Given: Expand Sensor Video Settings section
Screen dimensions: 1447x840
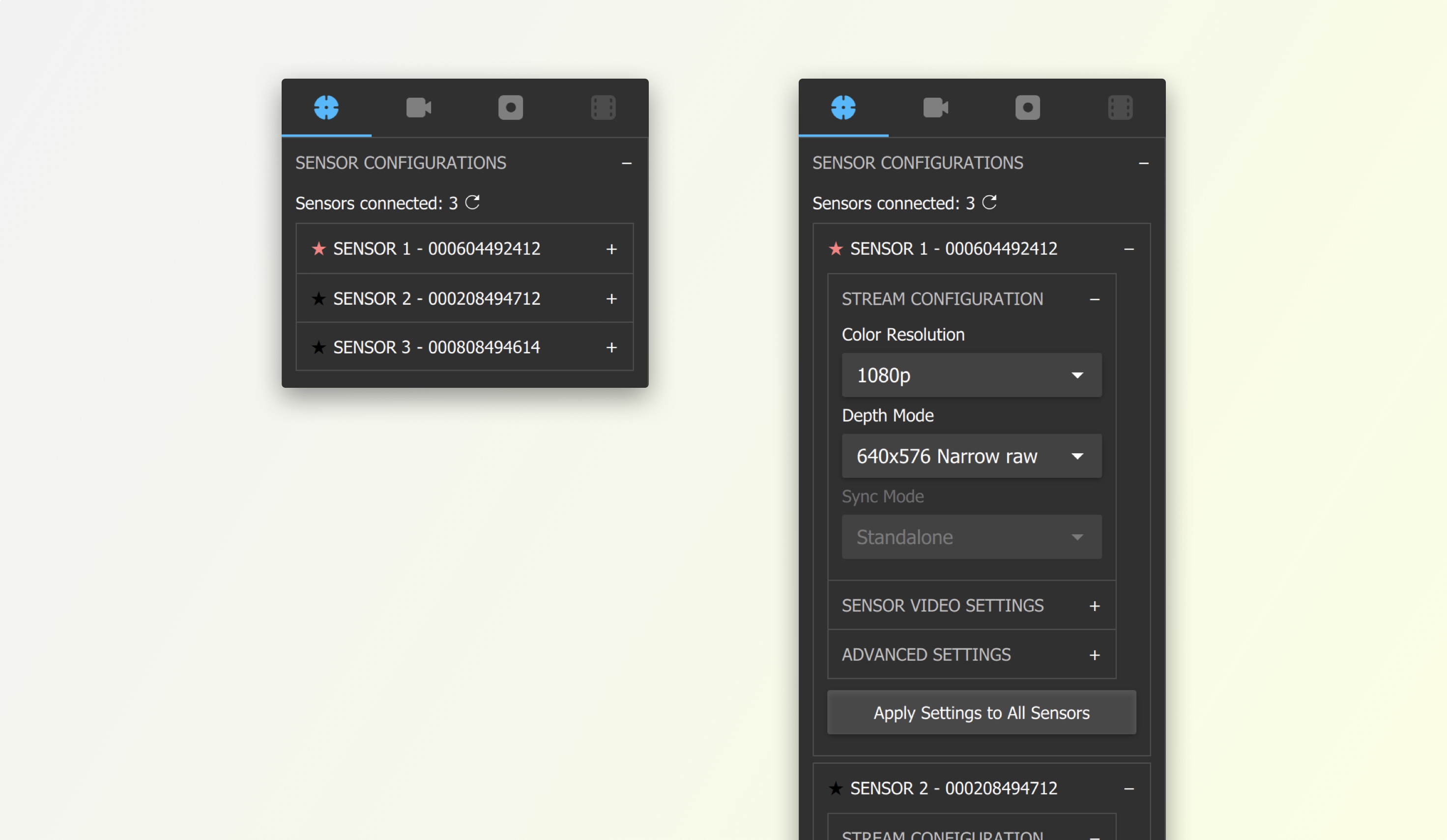Looking at the screenshot, I should point(1094,607).
